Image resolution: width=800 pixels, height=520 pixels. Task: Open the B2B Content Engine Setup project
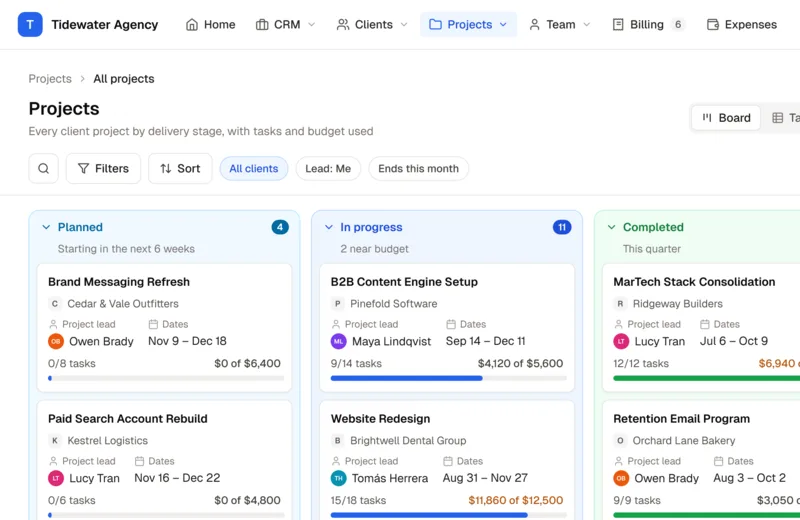pos(404,282)
